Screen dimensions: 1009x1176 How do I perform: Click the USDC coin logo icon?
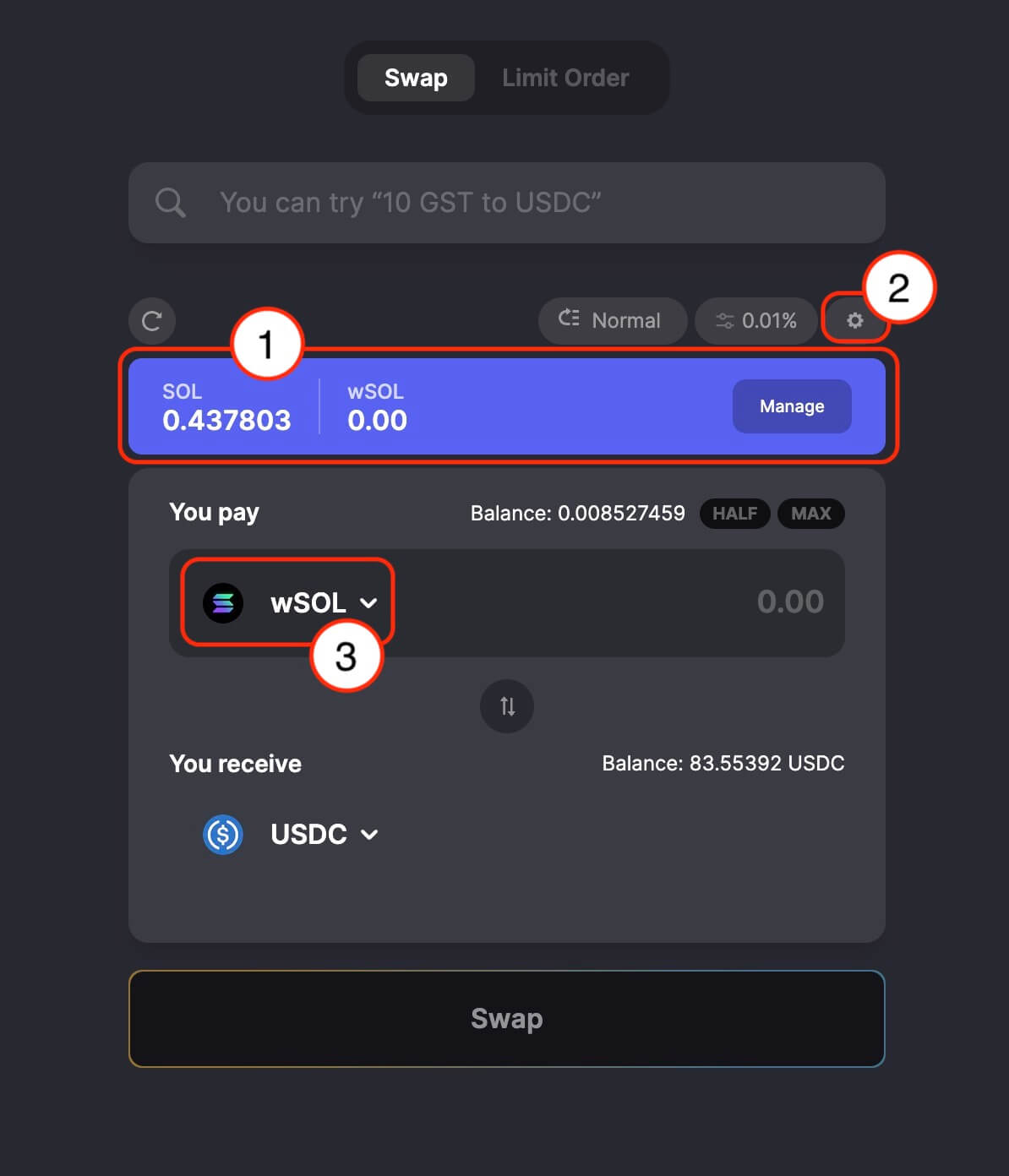pyautogui.click(x=223, y=835)
